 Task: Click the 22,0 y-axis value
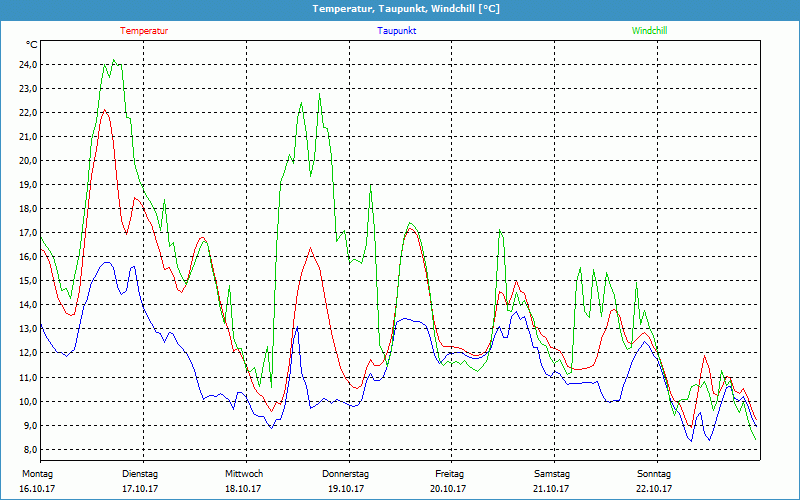28,113
